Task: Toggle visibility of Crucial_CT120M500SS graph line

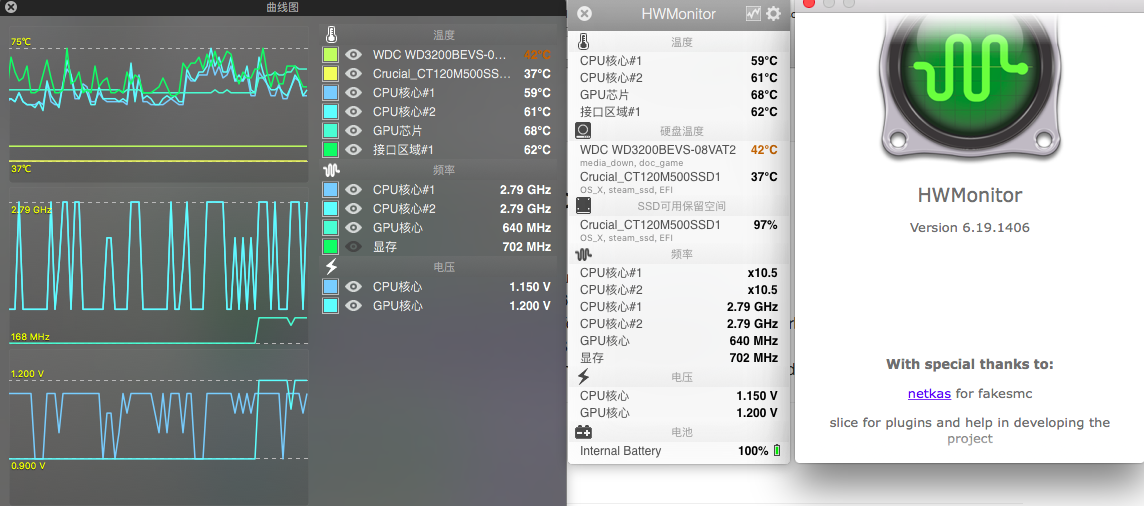Action: click(354, 74)
